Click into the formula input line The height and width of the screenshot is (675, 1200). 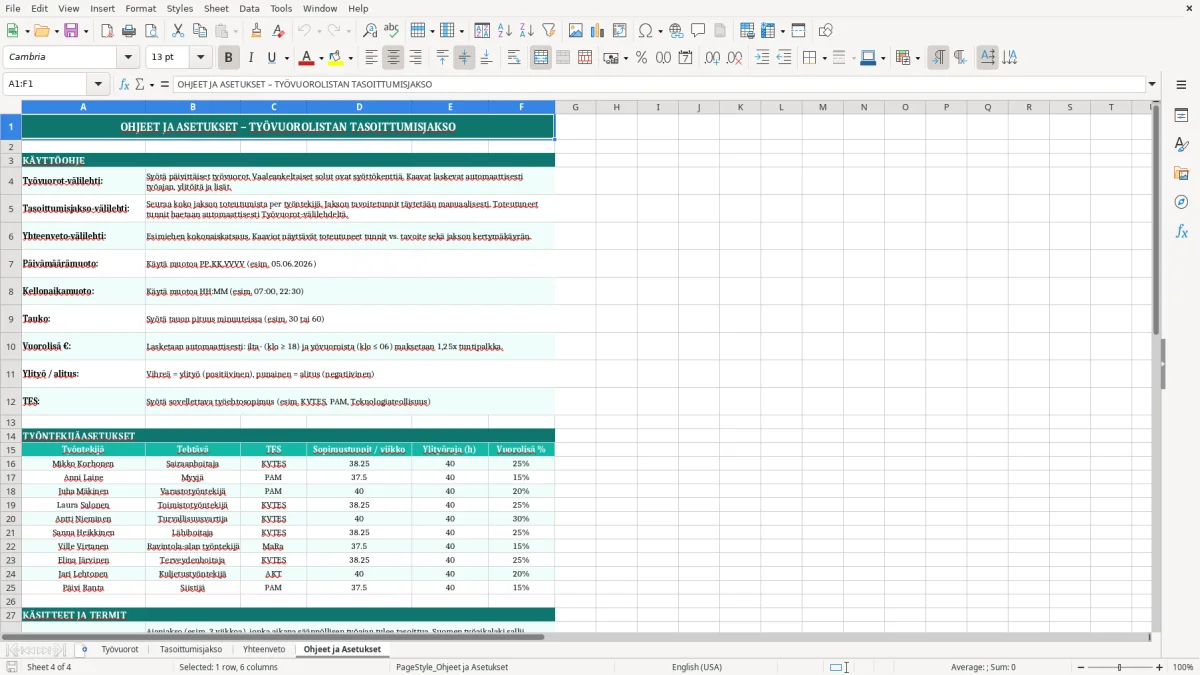point(658,84)
